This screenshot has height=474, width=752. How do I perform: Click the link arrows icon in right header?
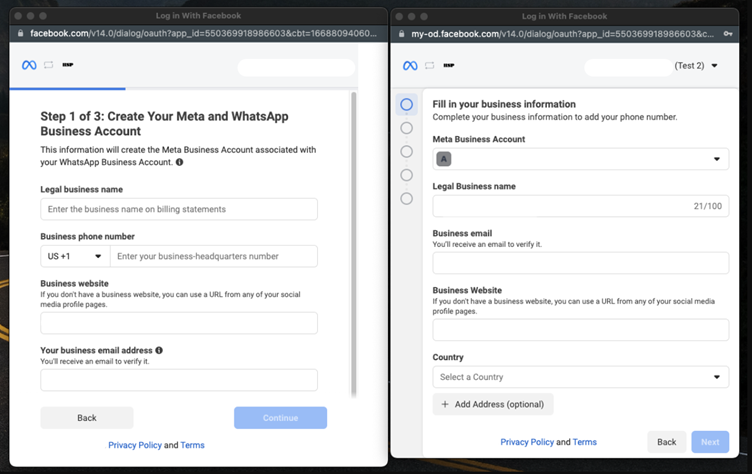click(x=429, y=65)
